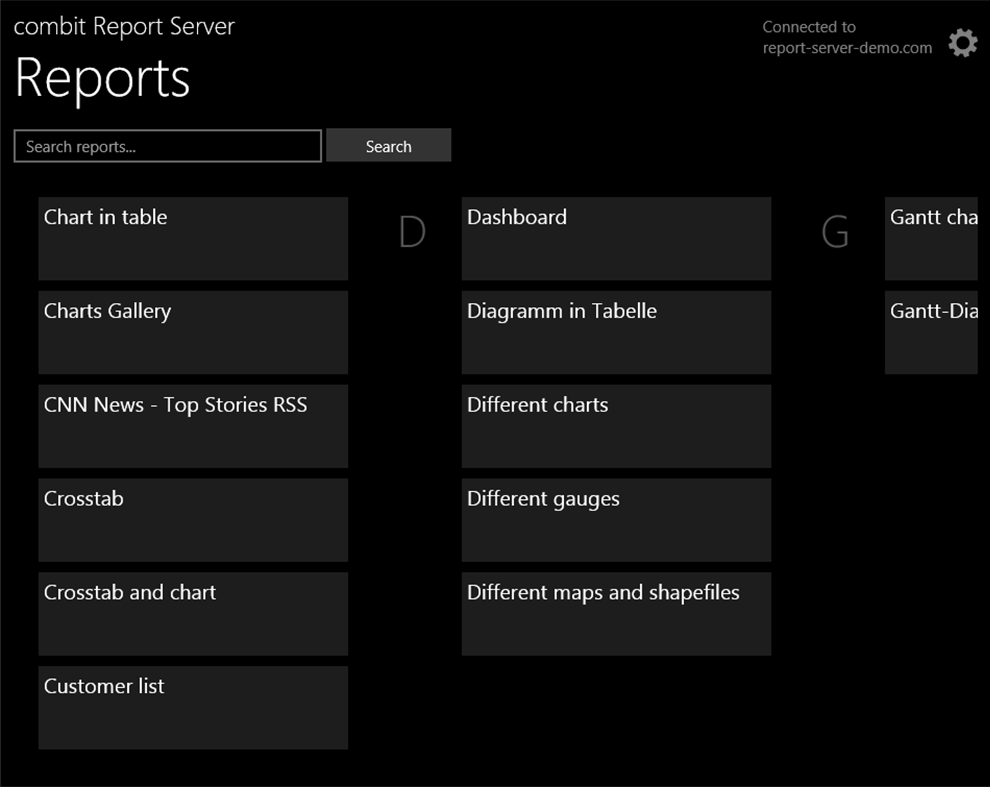Open the Different charts report
Screen dimensions: 990x787
615,425
